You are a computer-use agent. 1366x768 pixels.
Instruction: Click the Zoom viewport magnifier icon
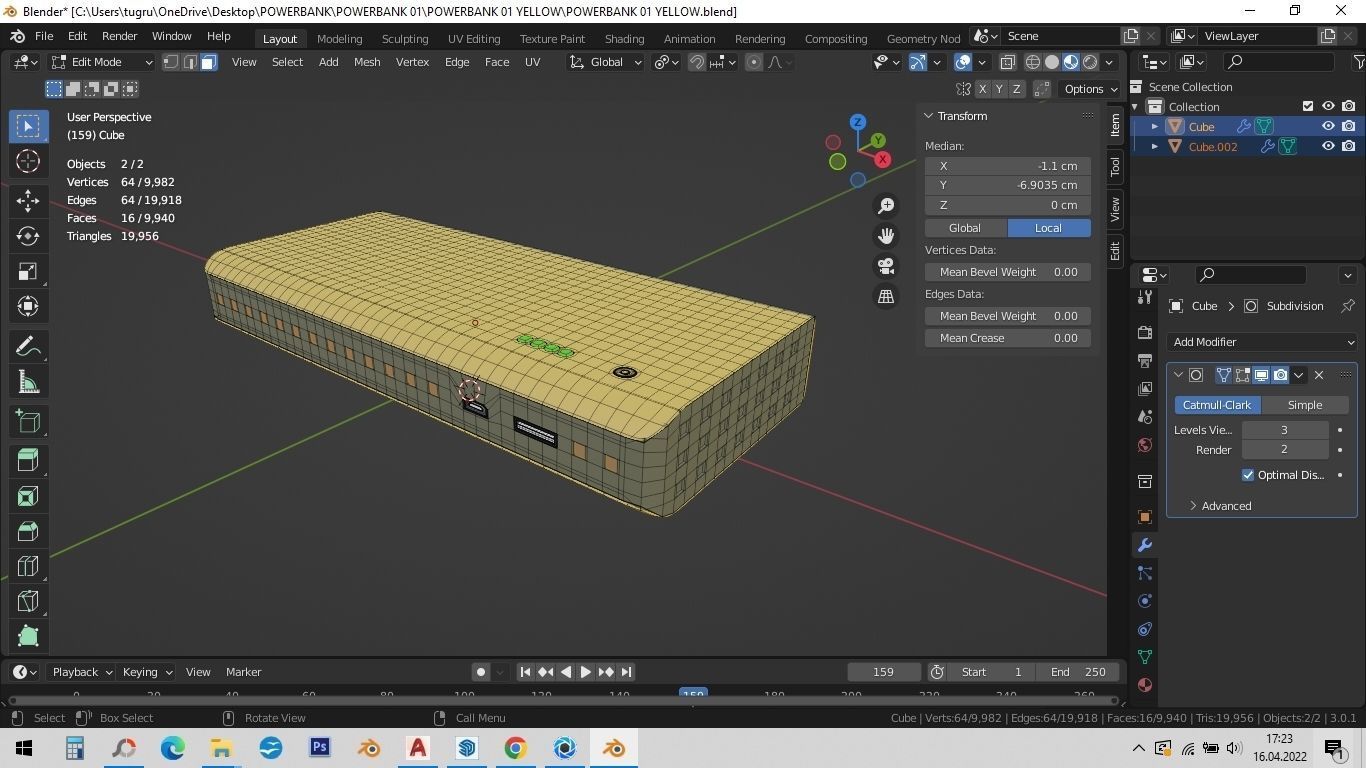[886, 206]
